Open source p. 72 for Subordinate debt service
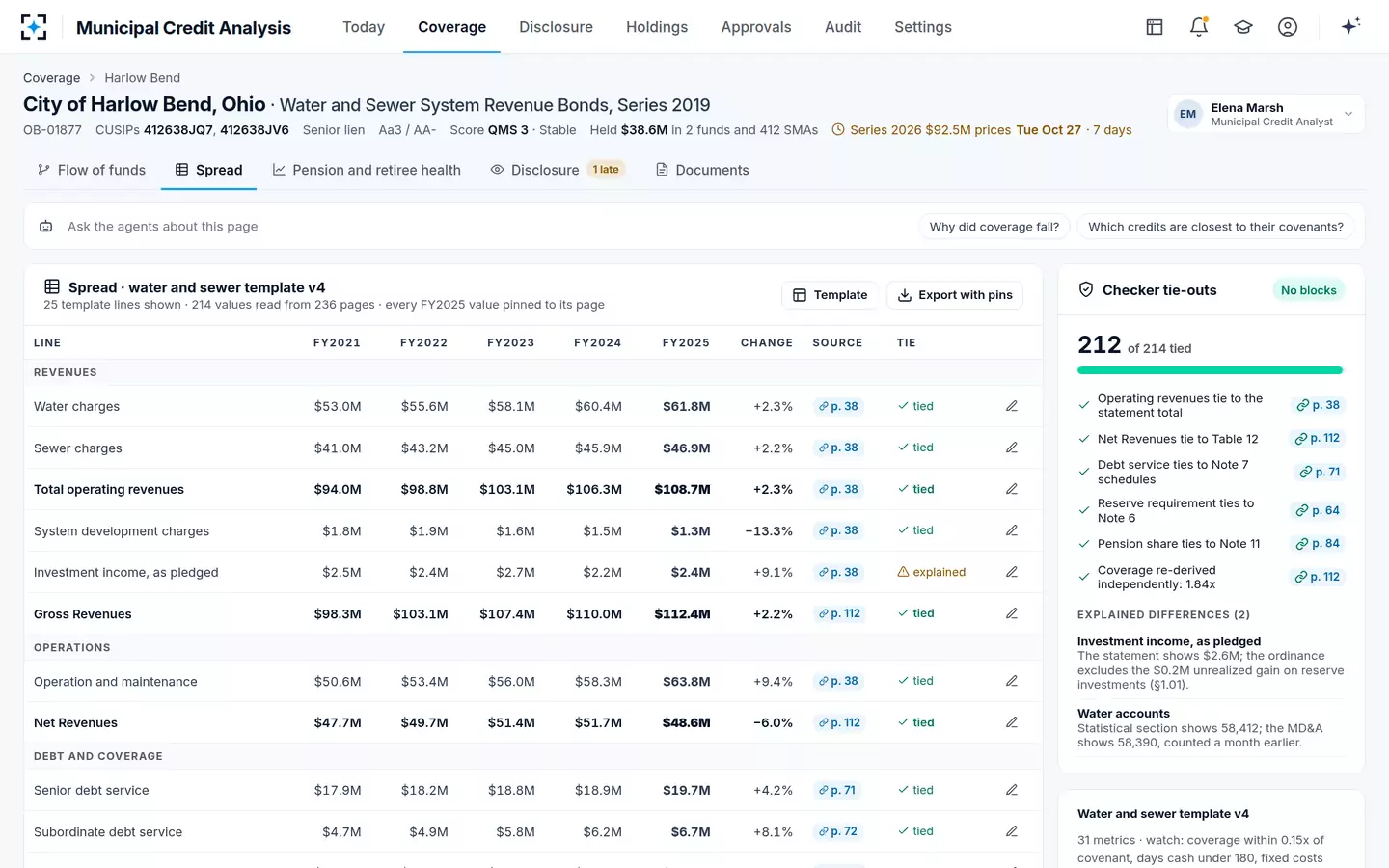The width and height of the screenshot is (1389, 868). (x=838, y=831)
